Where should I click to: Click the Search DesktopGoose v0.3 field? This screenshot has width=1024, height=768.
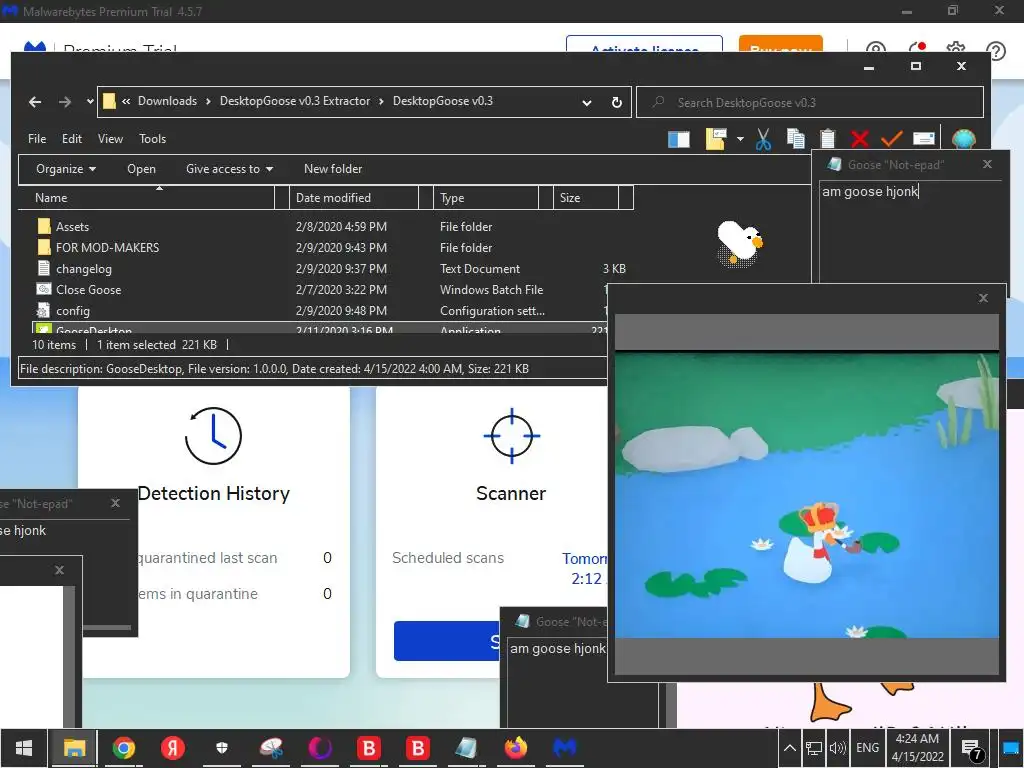[810, 103]
